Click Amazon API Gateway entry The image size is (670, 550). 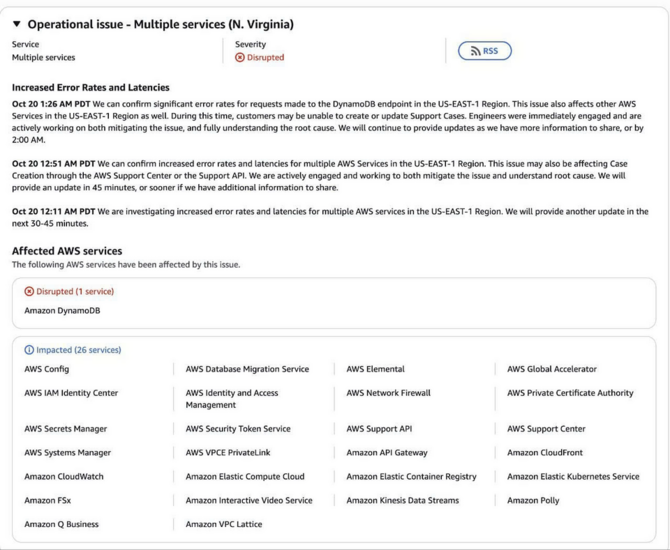click(387, 453)
